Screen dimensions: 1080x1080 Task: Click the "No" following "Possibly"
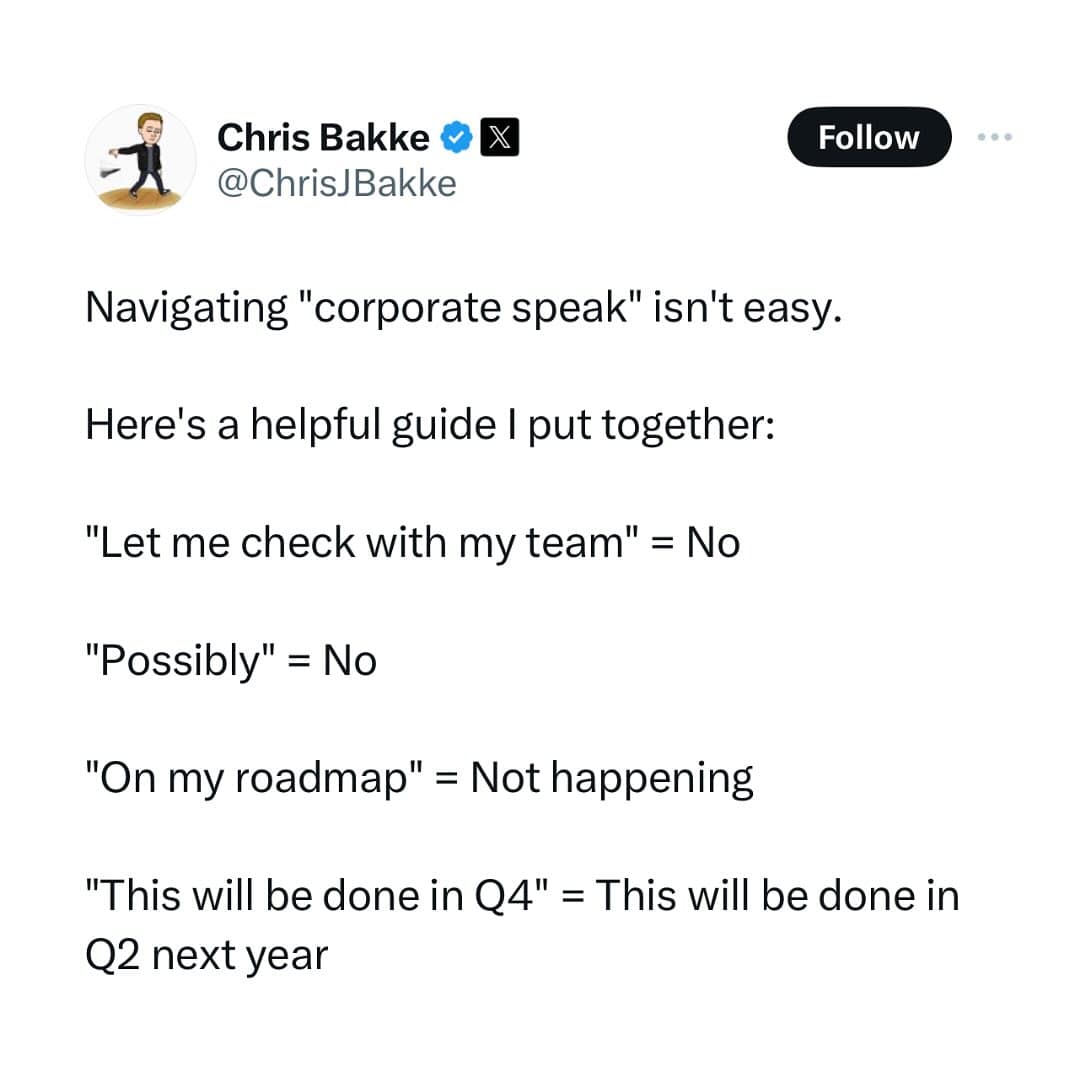tap(350, 661)
